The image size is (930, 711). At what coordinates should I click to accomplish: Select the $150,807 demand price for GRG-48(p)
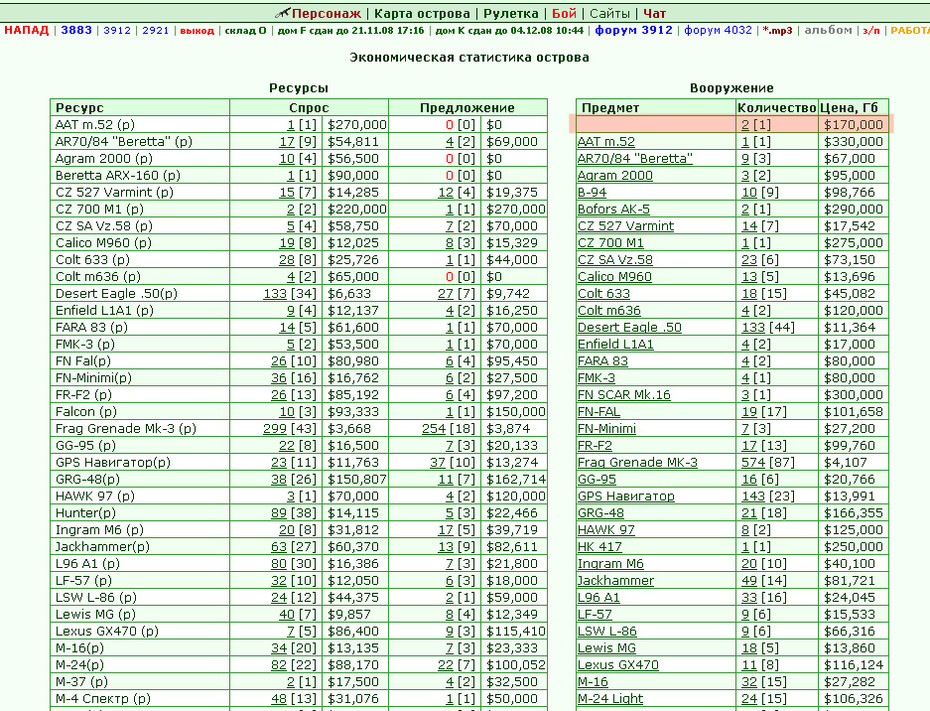click(357, 480)
